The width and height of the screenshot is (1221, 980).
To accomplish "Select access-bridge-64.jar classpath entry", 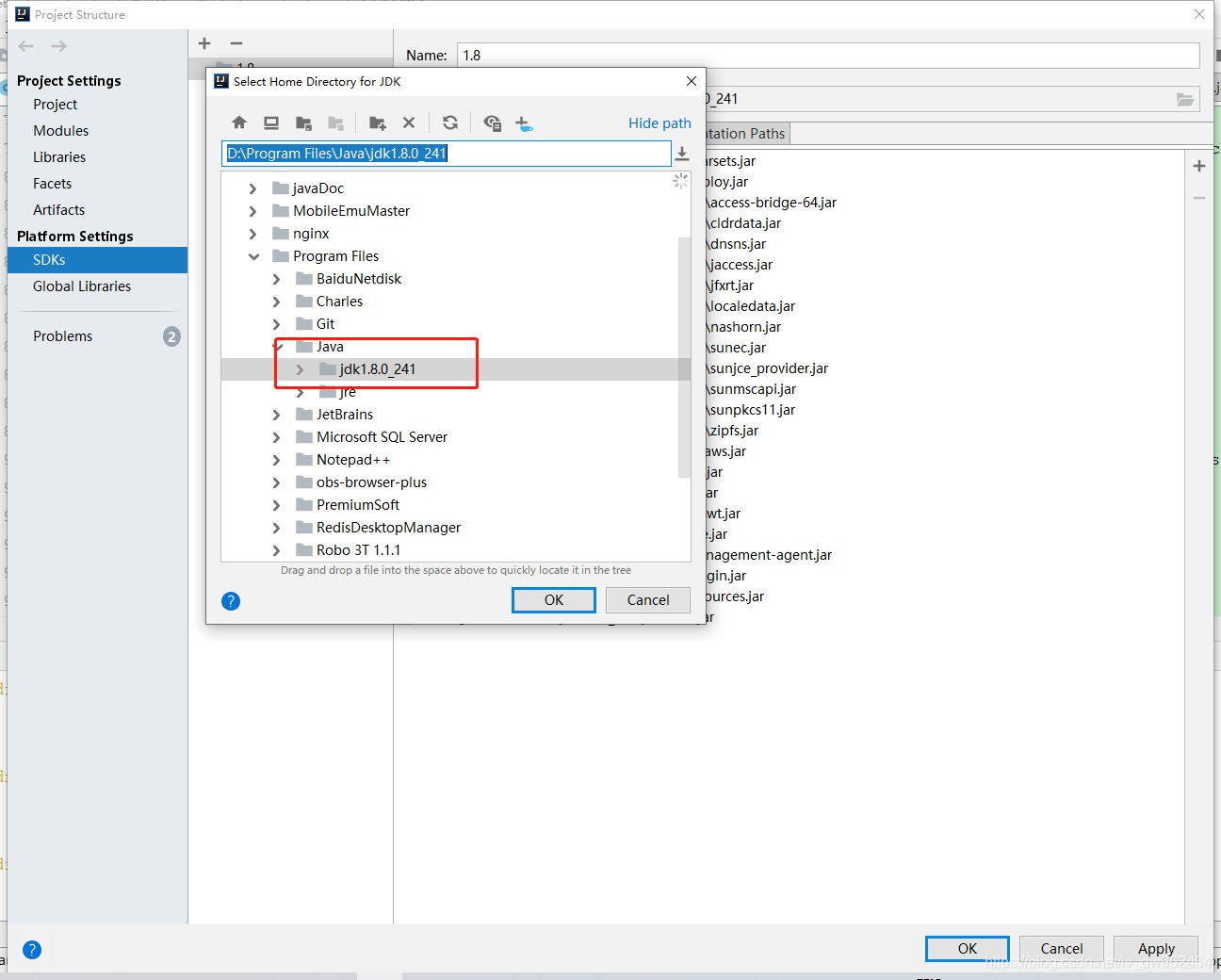I will pos(772,203).
